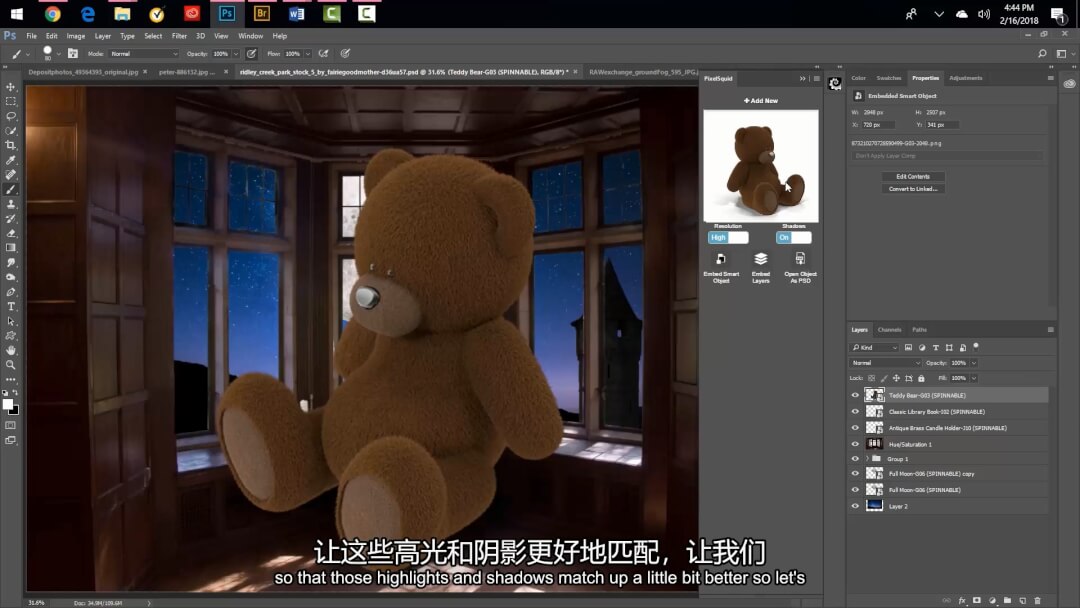Select the Full Moon-G06 (SPINNABLE) layer
This screenshot has width=1080, height=608.
[x=949, y=490]
